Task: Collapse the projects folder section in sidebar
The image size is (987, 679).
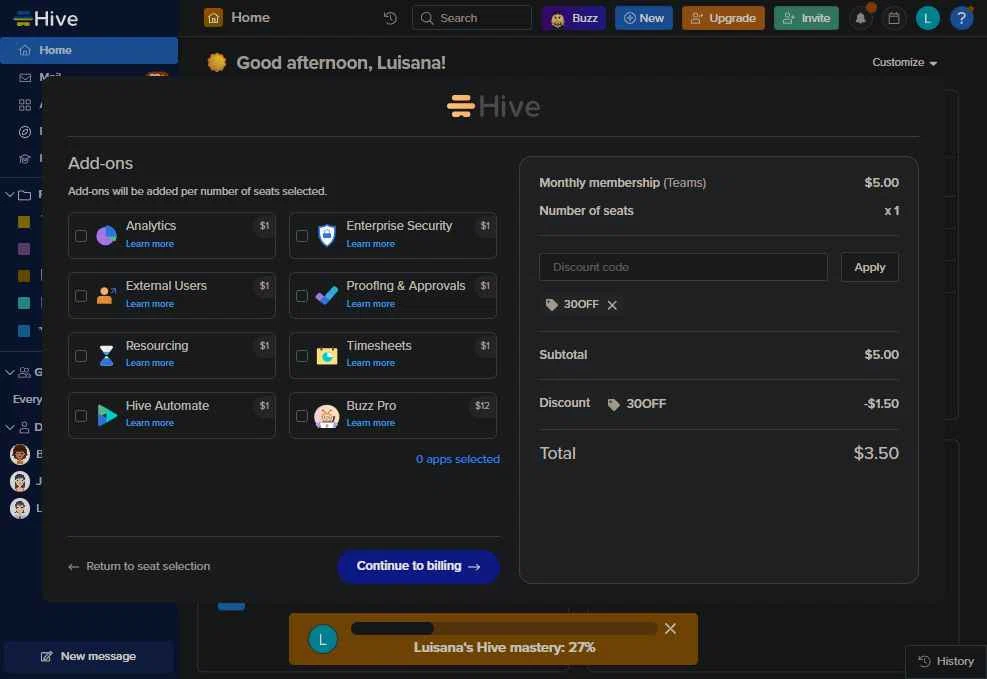Action: point(9,195)
